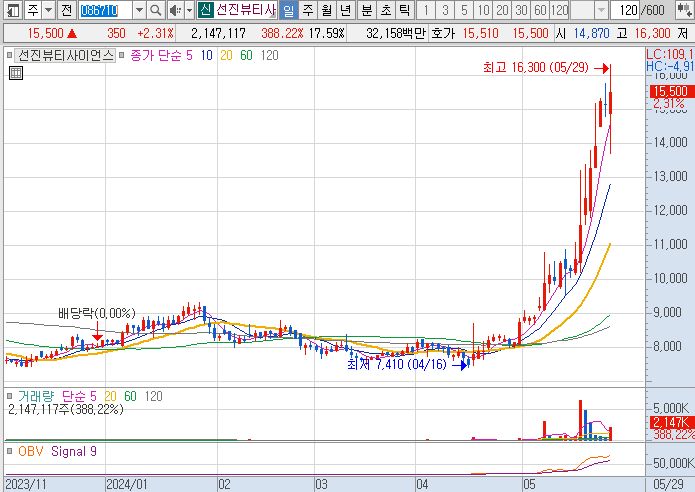Click the trading value 32,158백만
The image size is (695, 492).
click(x=396, y=33)
